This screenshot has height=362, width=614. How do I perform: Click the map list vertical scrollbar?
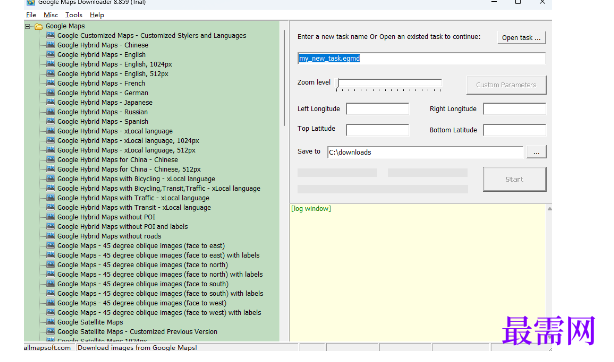click(284, 78)
